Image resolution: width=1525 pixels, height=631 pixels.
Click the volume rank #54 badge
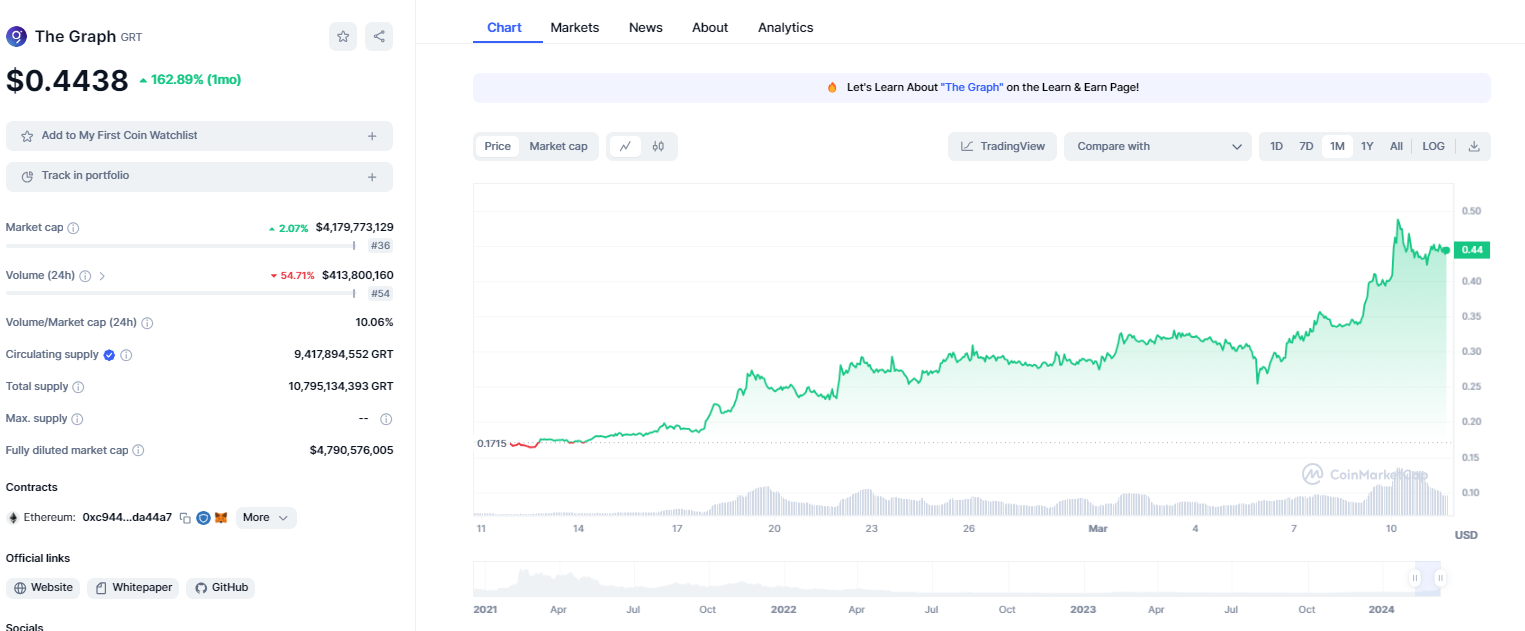point(380,294)
